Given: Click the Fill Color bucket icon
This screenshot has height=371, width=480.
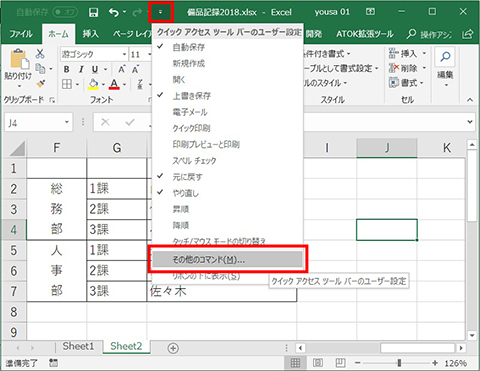Looking at the screenshot, I should pos(93,84).
